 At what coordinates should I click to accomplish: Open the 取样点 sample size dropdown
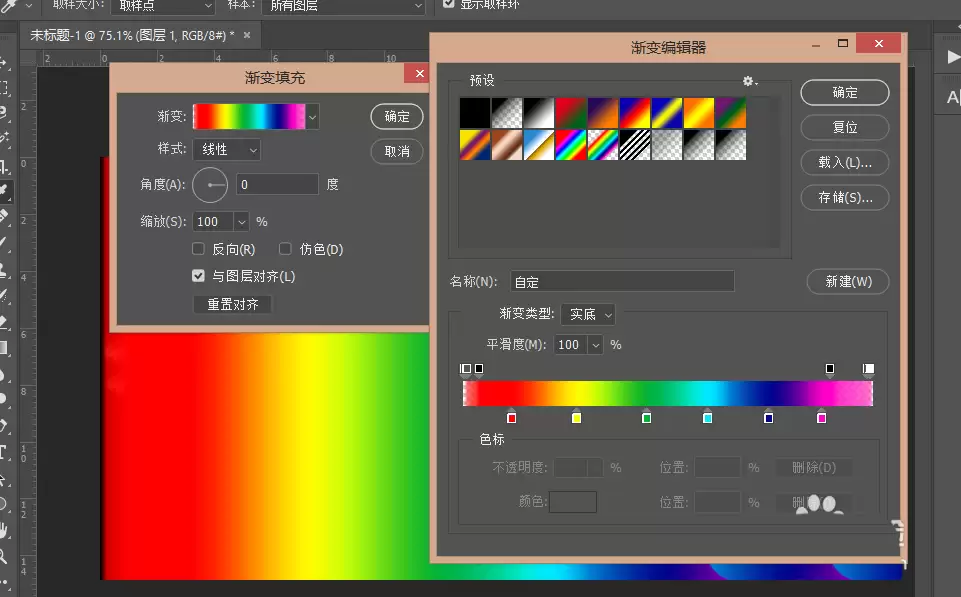coord(162,6)
